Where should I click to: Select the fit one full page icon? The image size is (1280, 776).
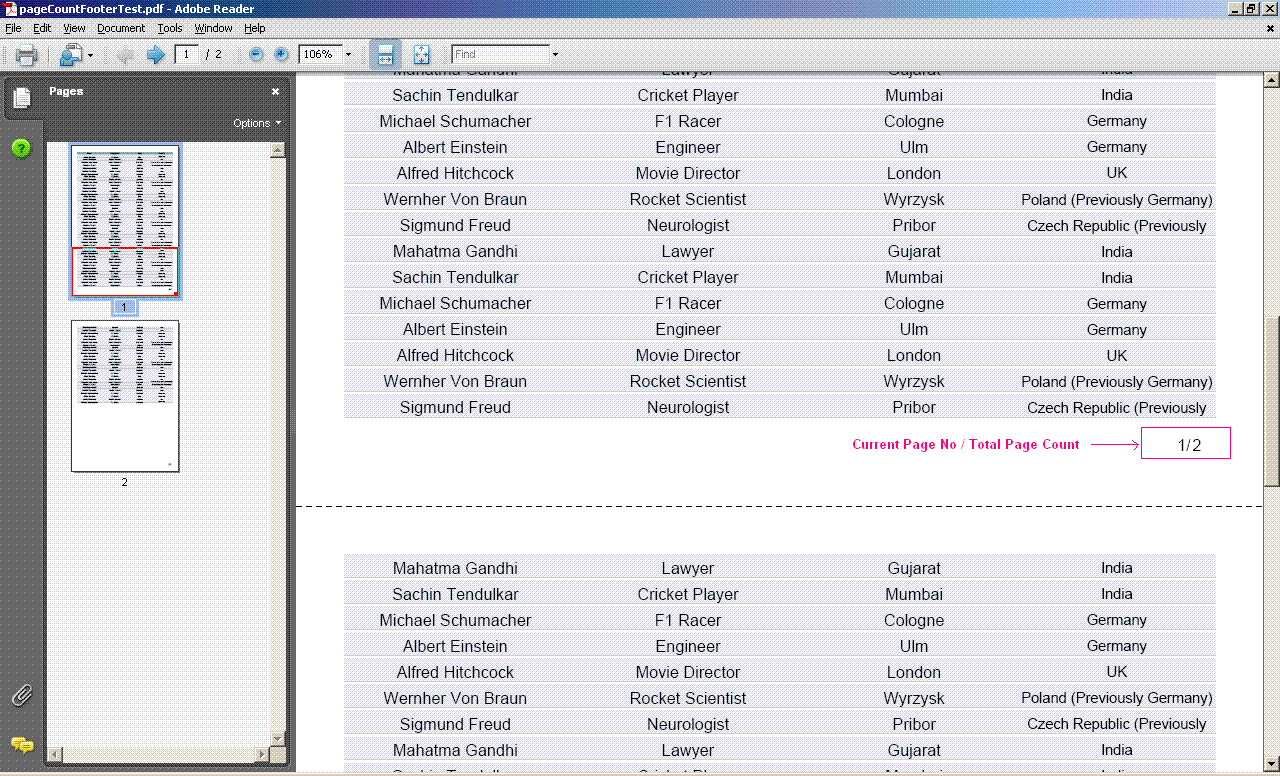coord(421,55)
